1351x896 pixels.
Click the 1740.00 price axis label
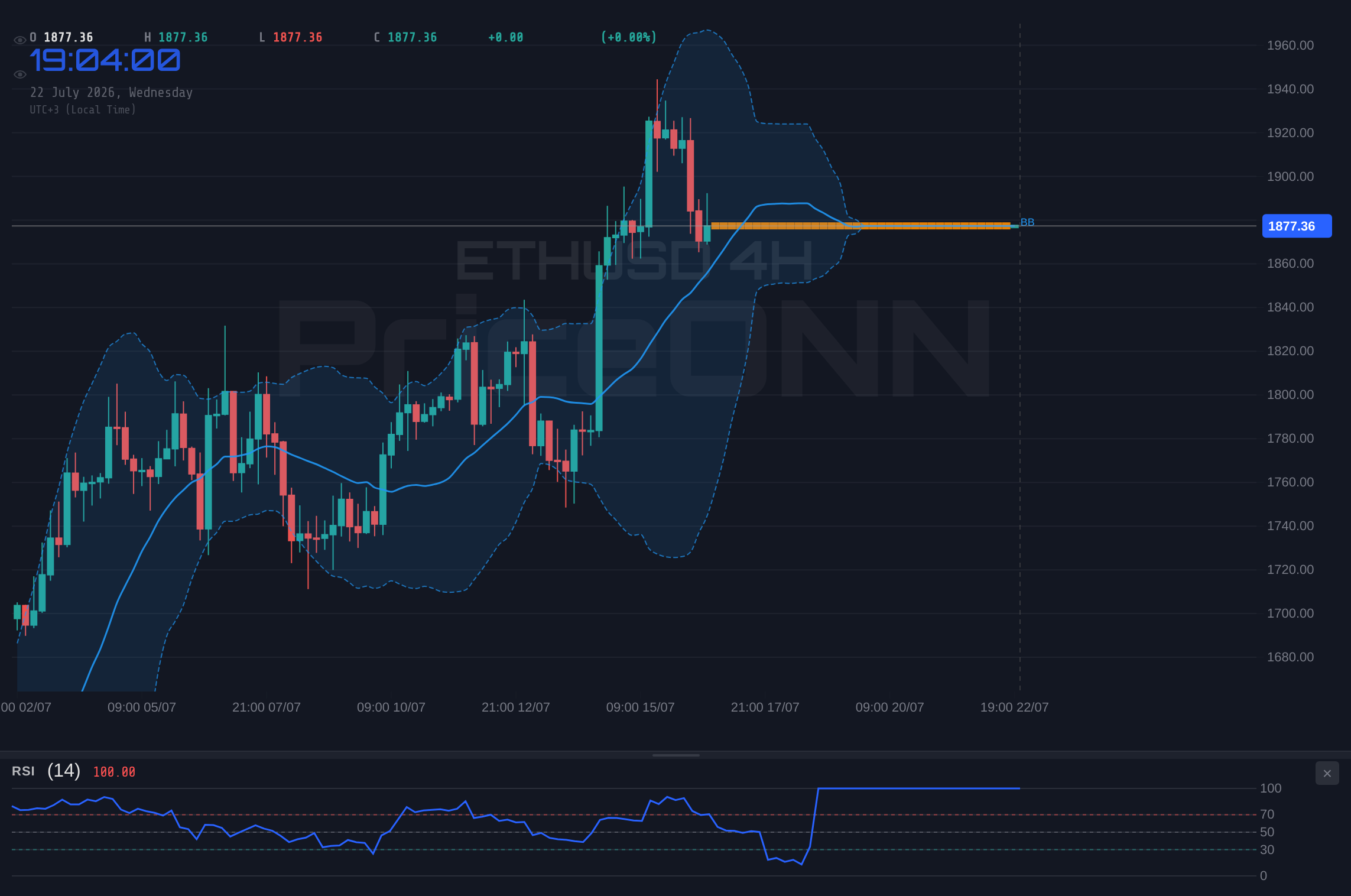tap(1290, 526)
